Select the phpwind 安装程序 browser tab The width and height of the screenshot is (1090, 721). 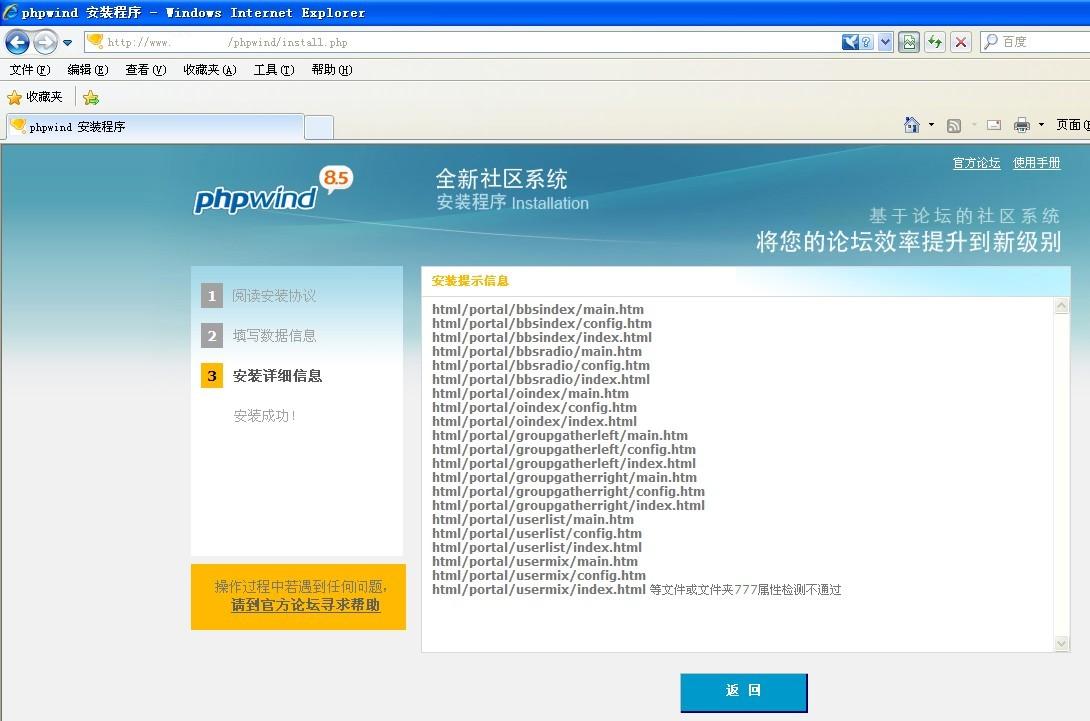pyautogui.click(x=156, y=127)
